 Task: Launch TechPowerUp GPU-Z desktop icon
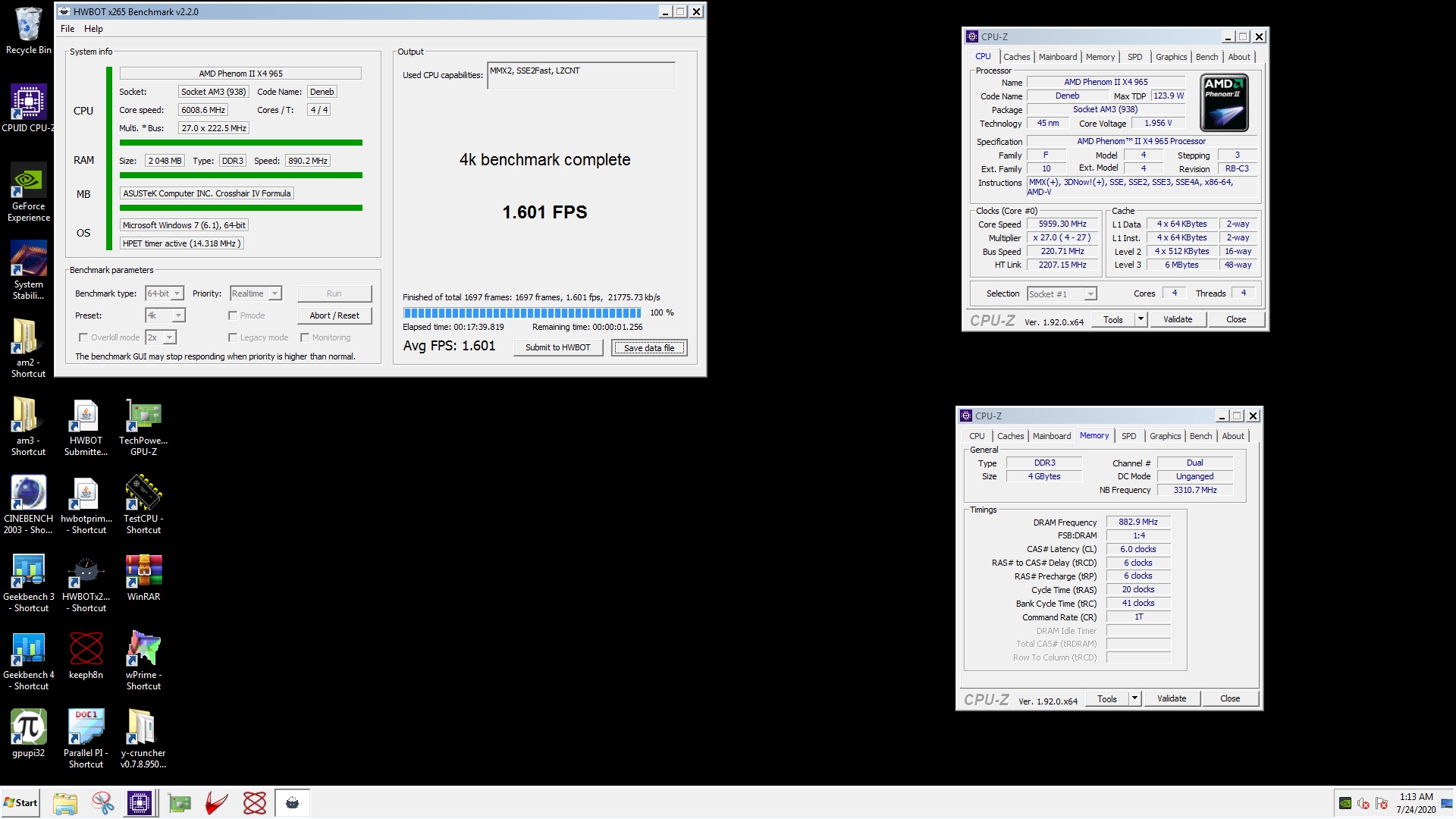[143, 426]
